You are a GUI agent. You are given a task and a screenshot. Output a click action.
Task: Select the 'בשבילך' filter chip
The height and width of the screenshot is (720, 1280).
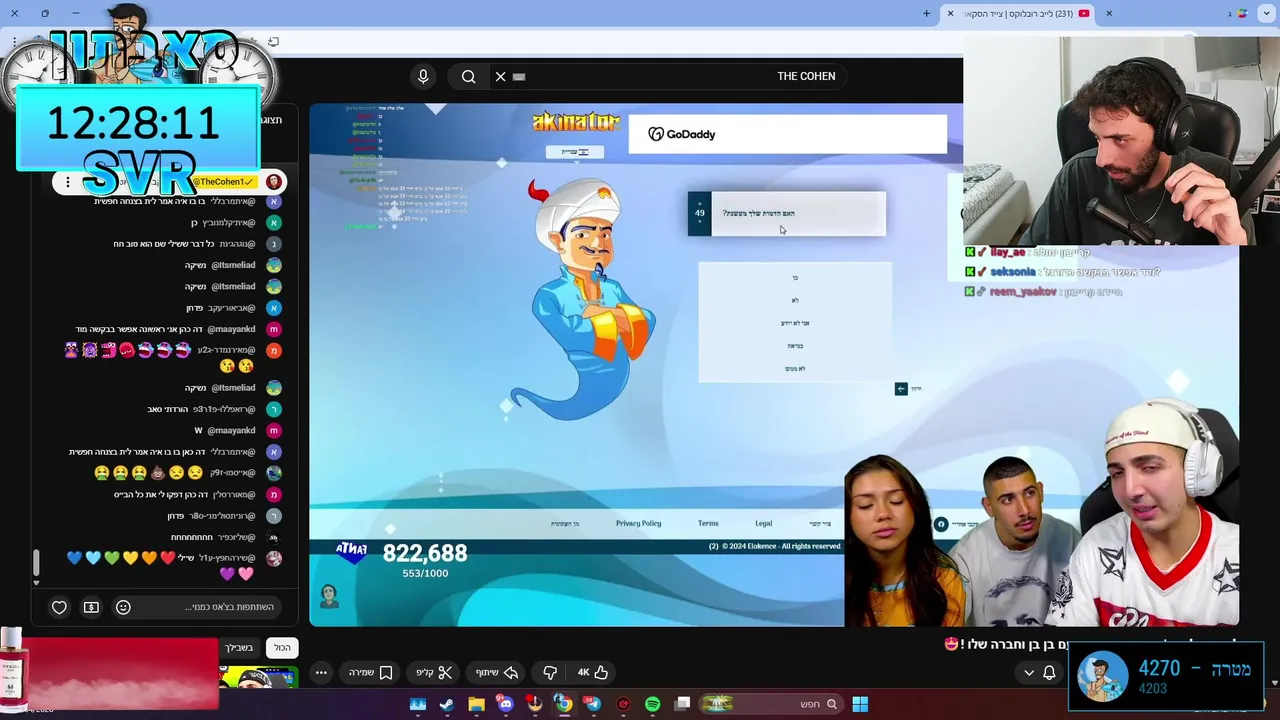239,648
